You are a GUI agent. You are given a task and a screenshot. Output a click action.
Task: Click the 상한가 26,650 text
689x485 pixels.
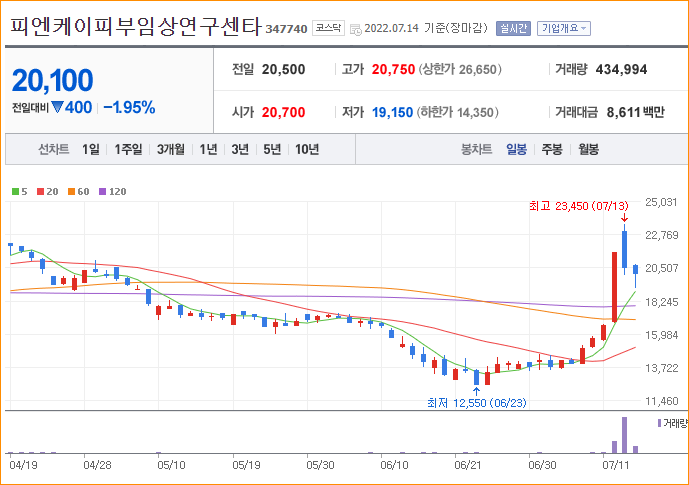pyautogui.click(x=460, y=69)
